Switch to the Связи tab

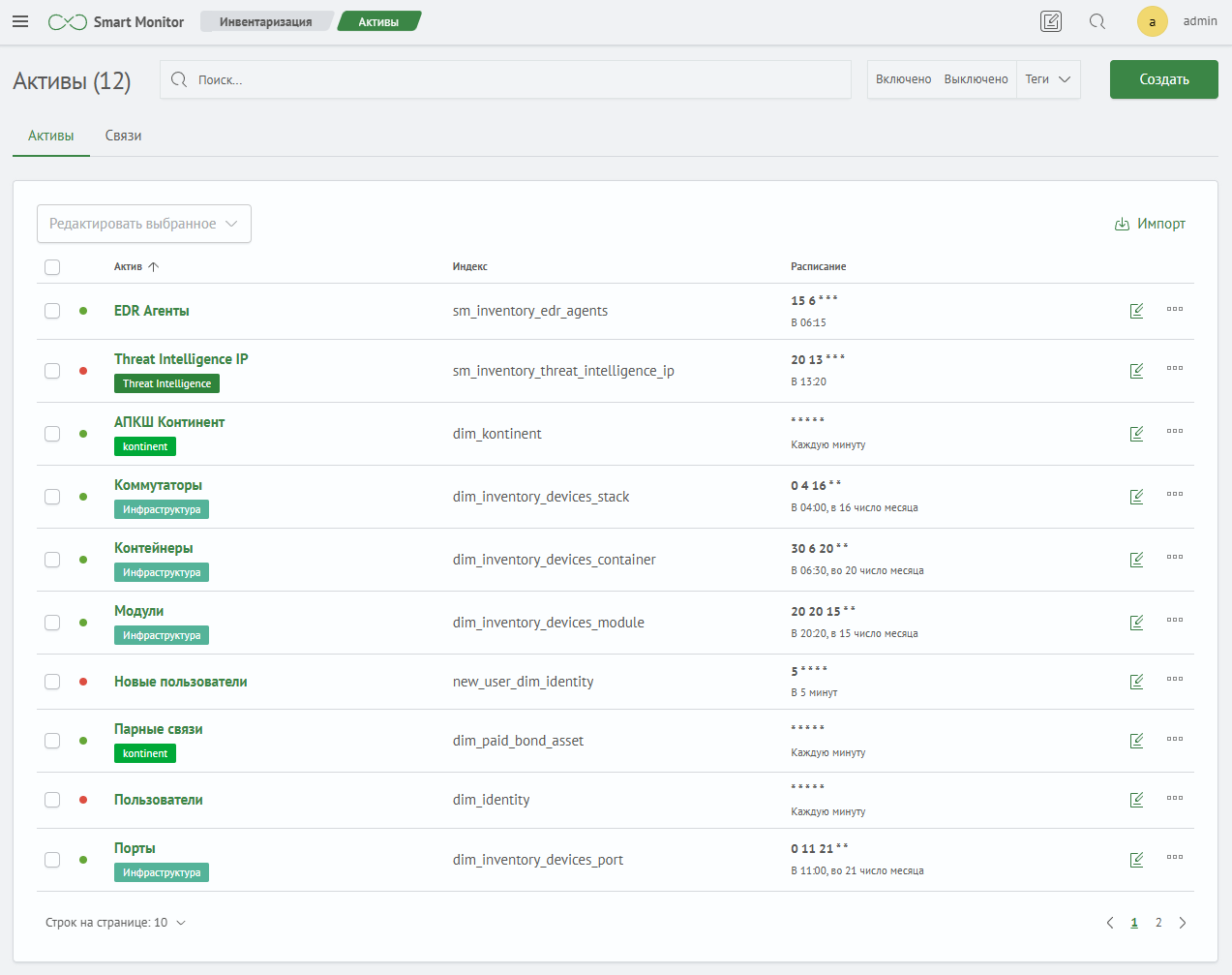click(124, 136)
